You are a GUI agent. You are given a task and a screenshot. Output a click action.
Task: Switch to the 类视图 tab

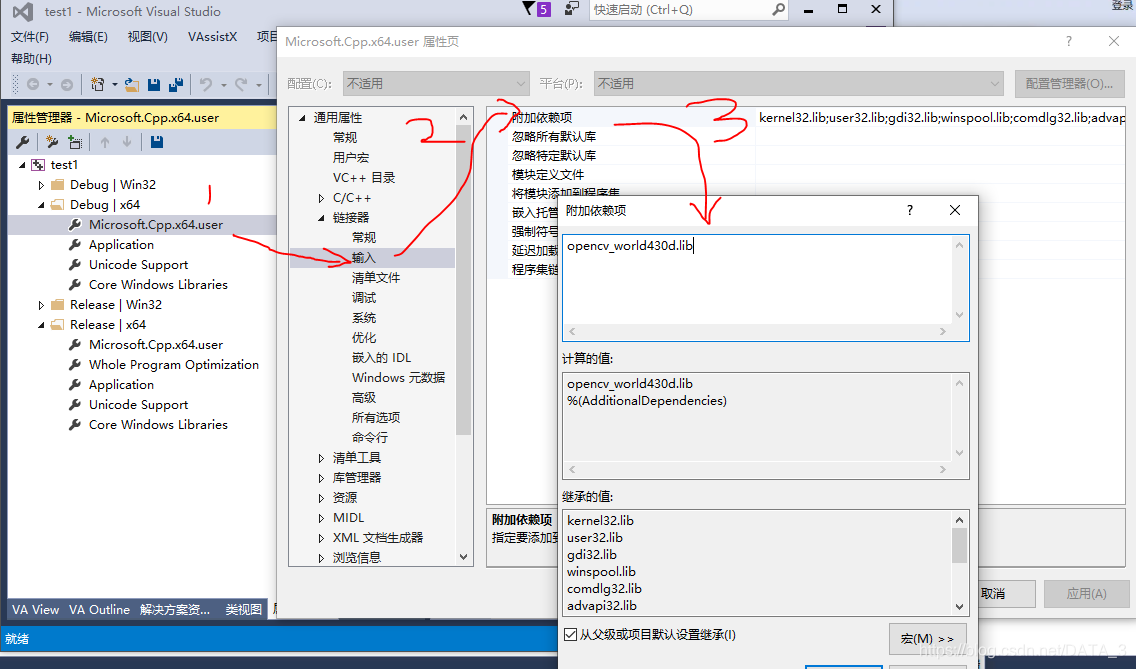243,610
